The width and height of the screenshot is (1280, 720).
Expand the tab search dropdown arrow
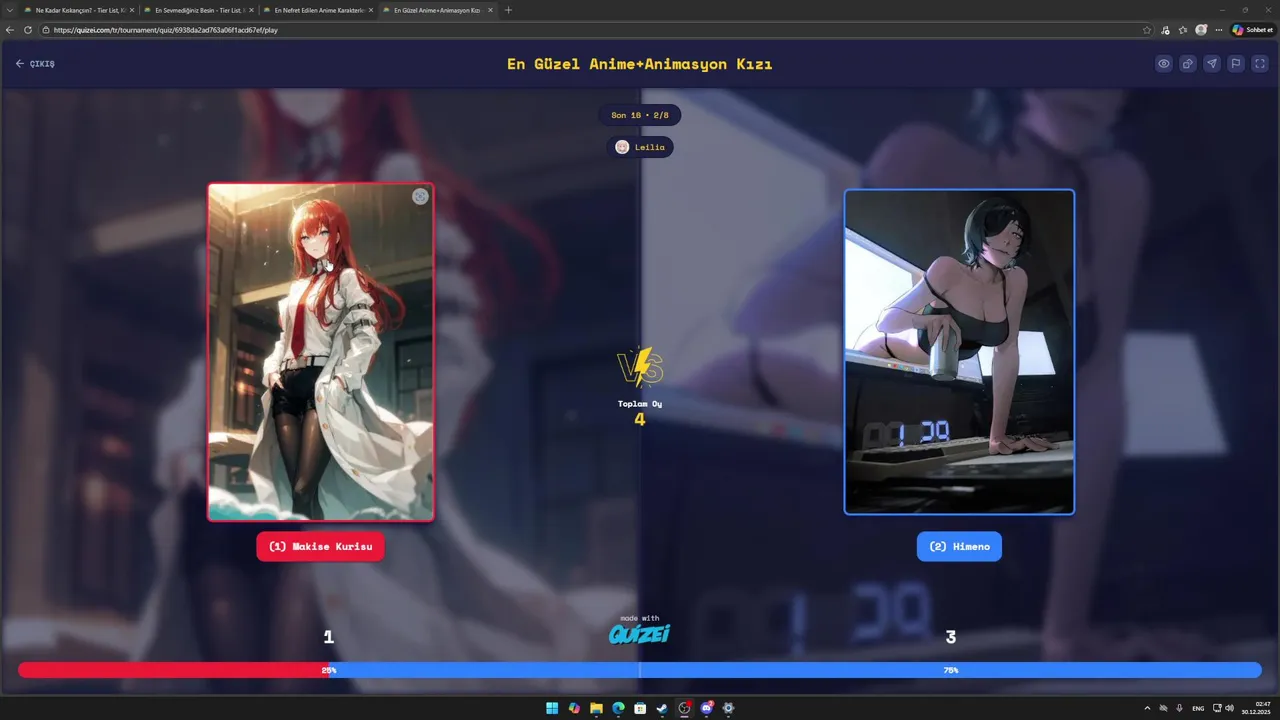[10, 10]
